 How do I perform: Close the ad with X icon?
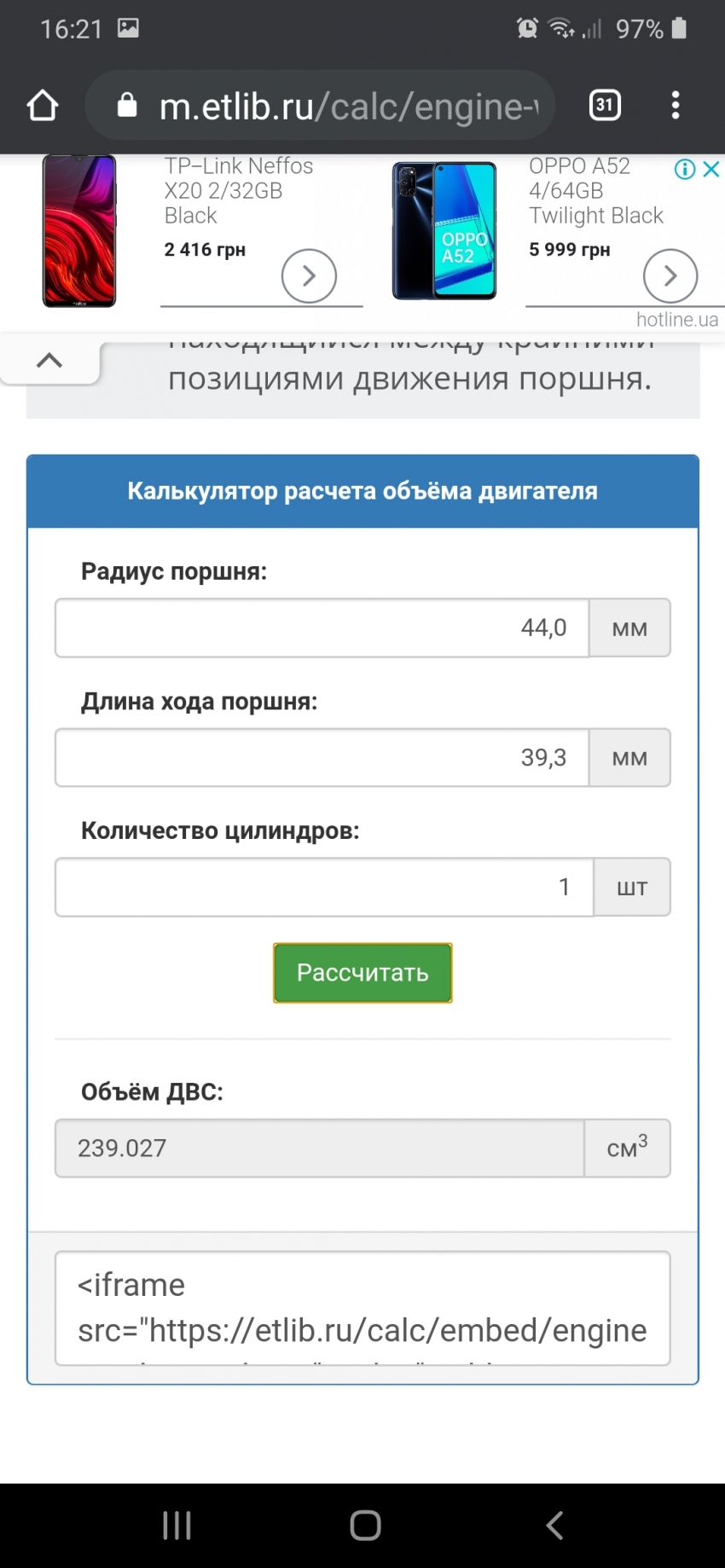click(x=711, y=169)
